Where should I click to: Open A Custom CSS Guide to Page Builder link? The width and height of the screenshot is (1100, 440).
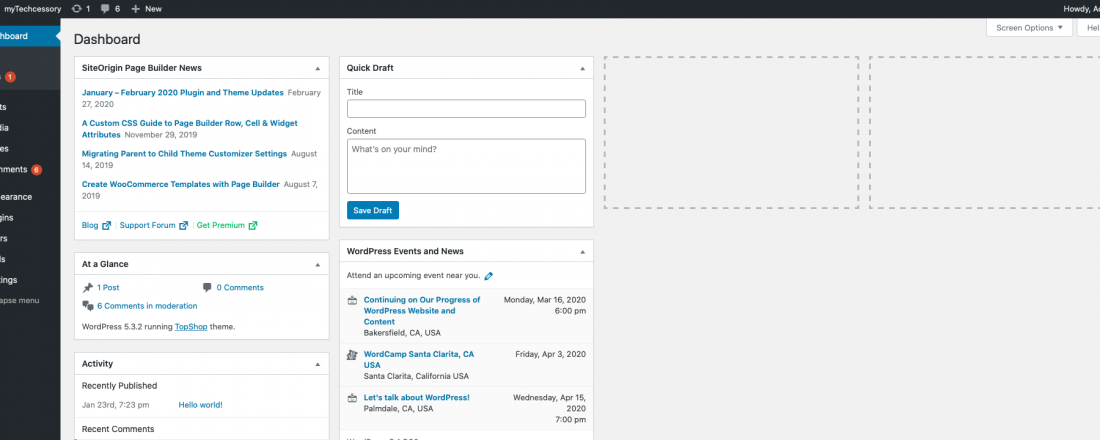189,128
